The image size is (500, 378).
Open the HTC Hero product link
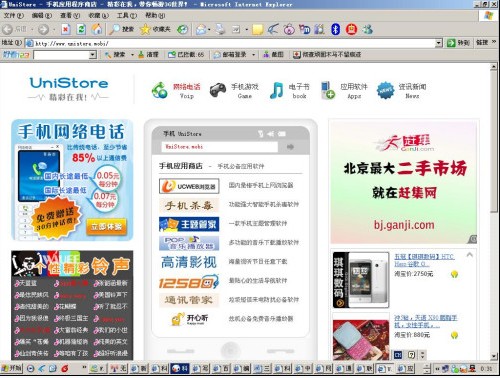424,260
